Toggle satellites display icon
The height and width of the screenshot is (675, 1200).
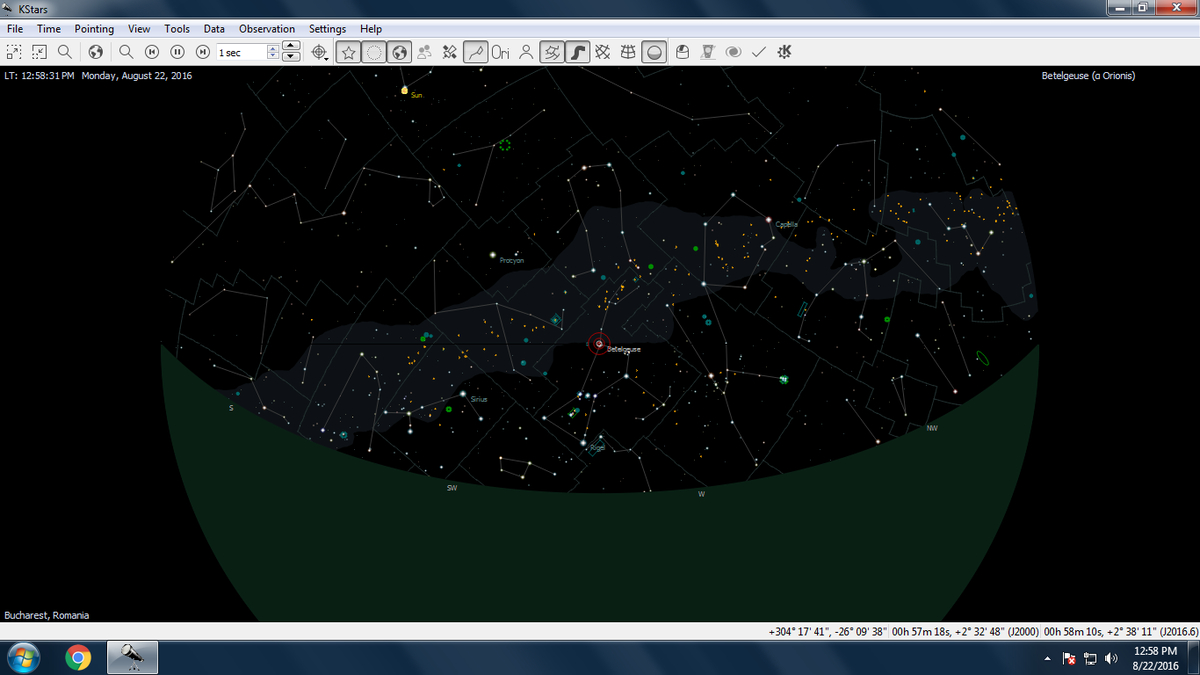coord(450,52)
